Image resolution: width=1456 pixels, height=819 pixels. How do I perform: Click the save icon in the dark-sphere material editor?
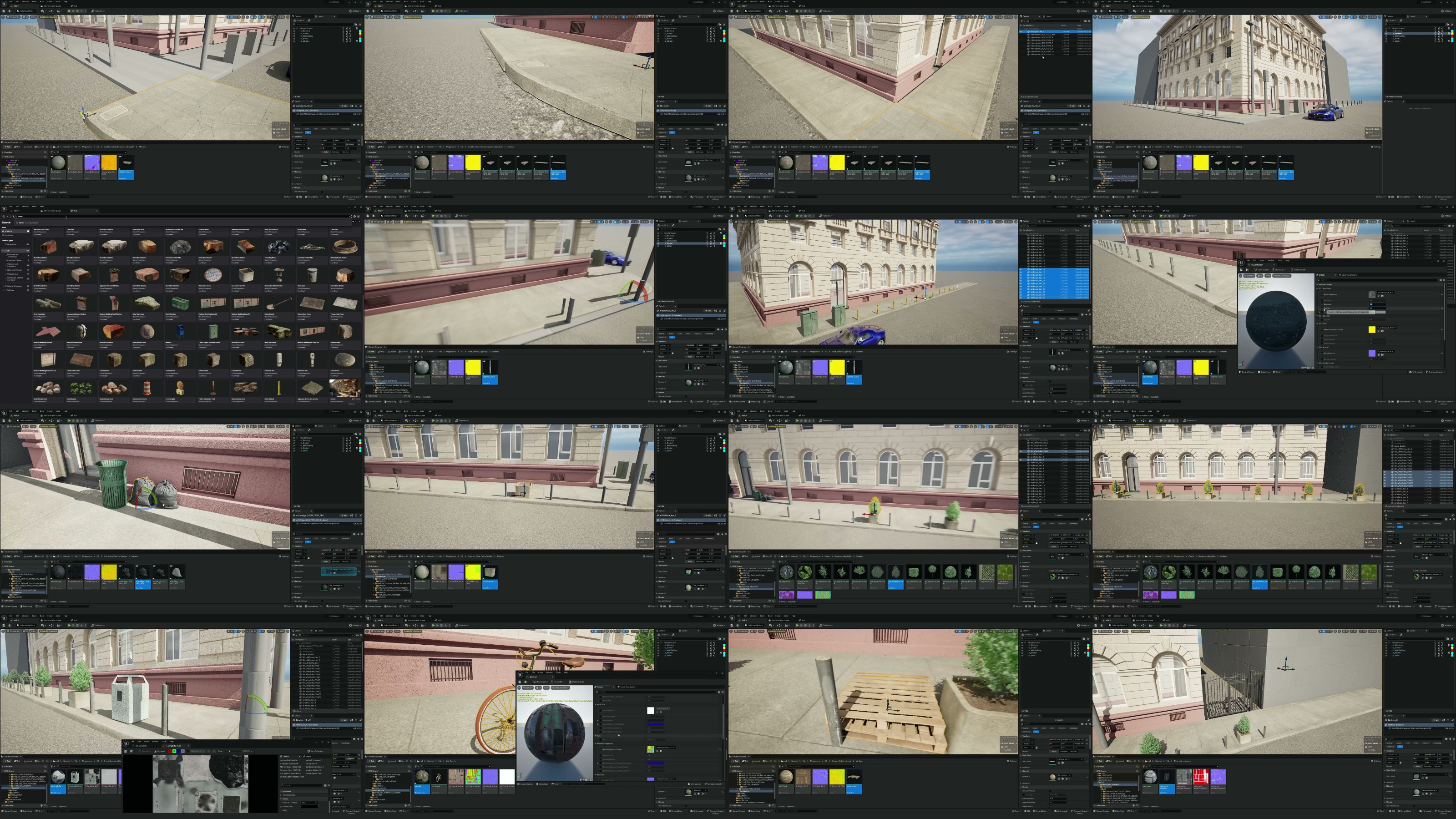click(1241, 270)
